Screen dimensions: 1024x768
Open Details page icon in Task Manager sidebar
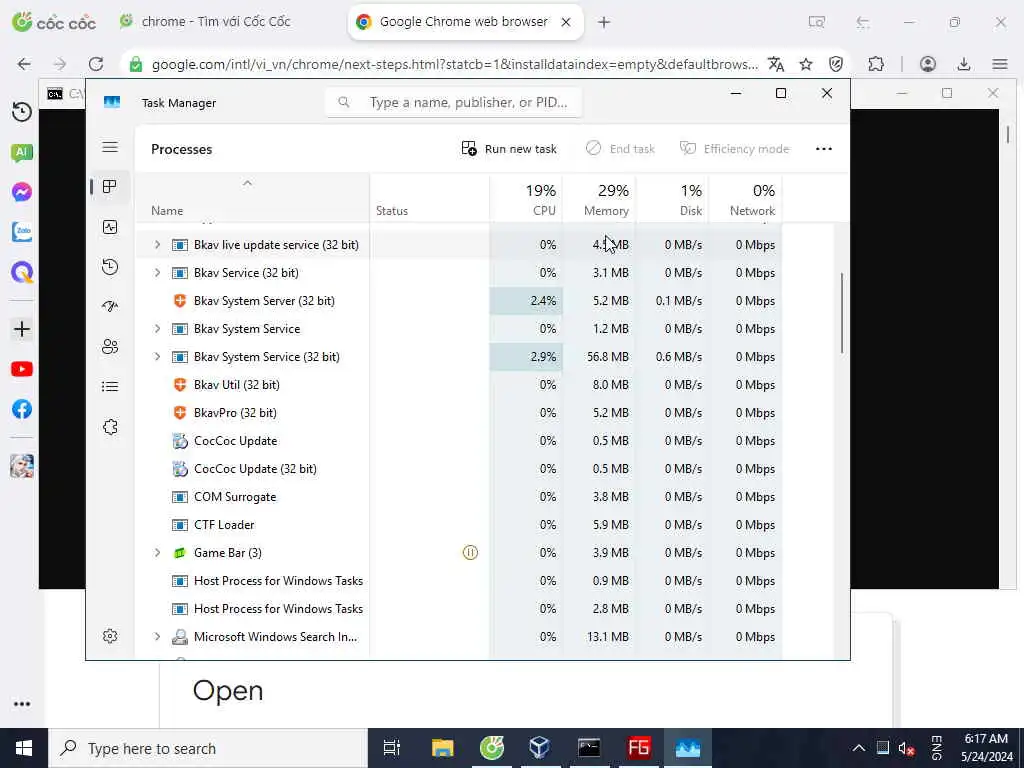110,387
